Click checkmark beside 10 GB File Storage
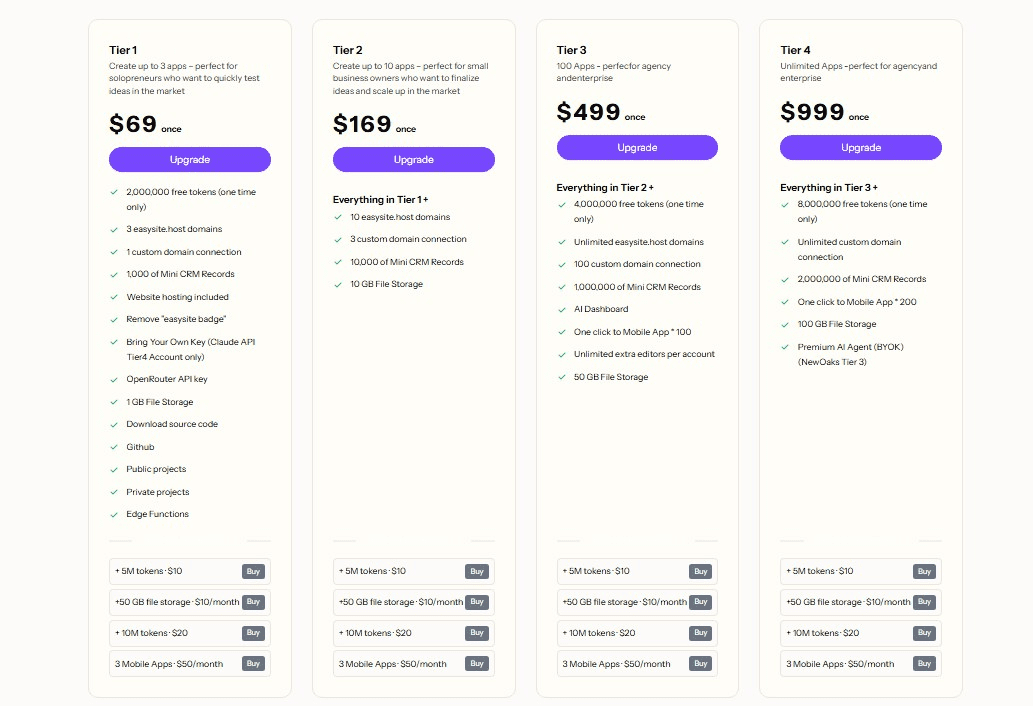The image size is (1033, 706). coord(339,284)
